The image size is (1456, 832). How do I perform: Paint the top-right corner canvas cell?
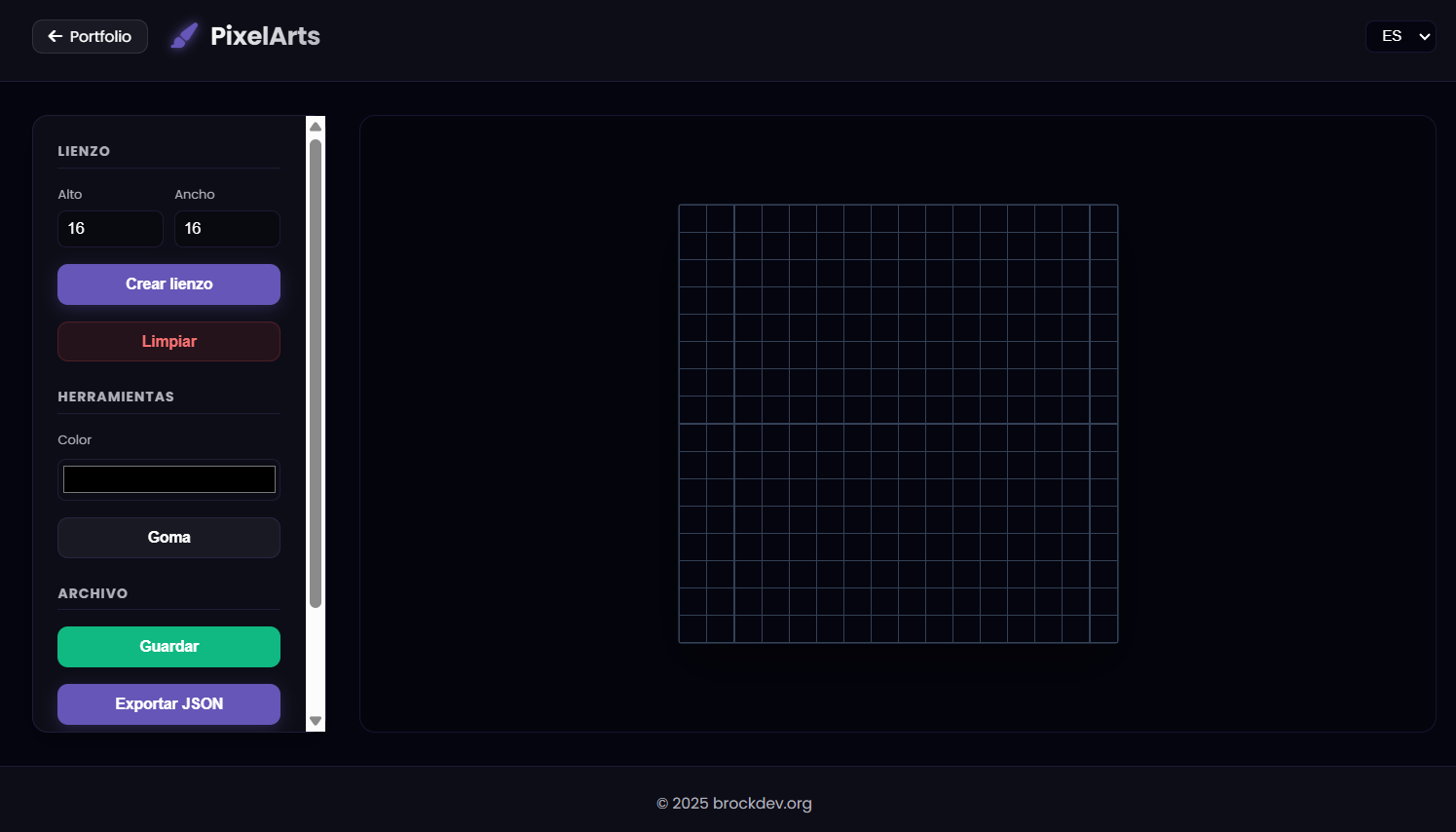click(1103, 218)
